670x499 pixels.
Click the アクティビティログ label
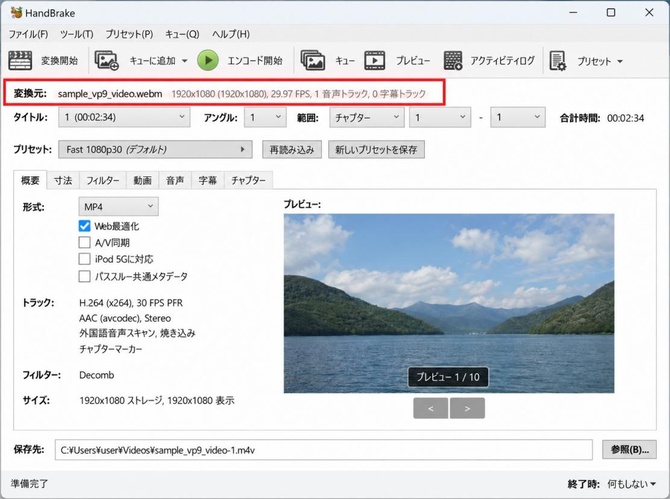[502, 61]
